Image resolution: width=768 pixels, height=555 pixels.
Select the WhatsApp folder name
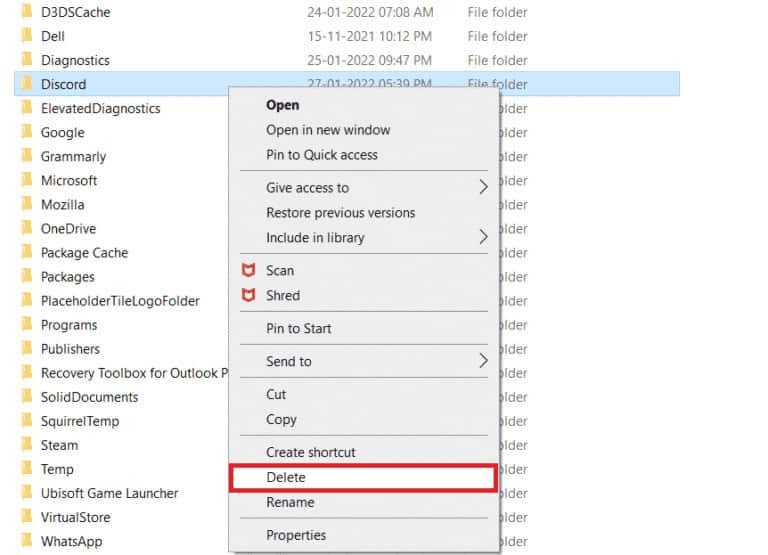(72, 541)
